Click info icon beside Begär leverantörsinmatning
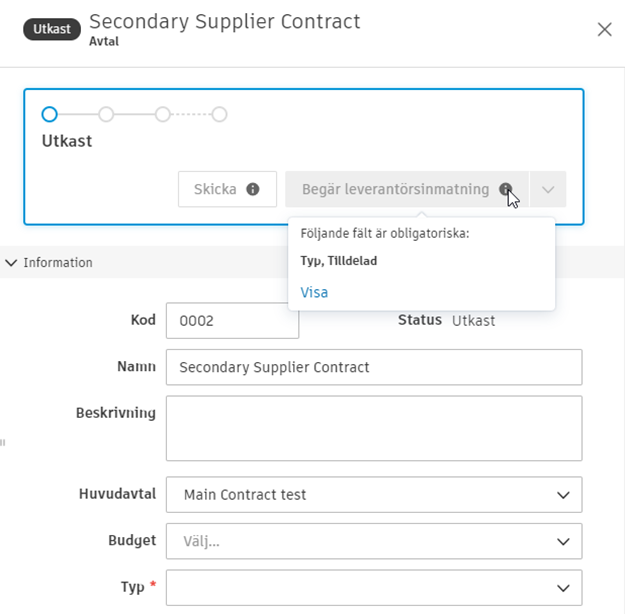Screen dimensions: 625x614 [506, 189]
